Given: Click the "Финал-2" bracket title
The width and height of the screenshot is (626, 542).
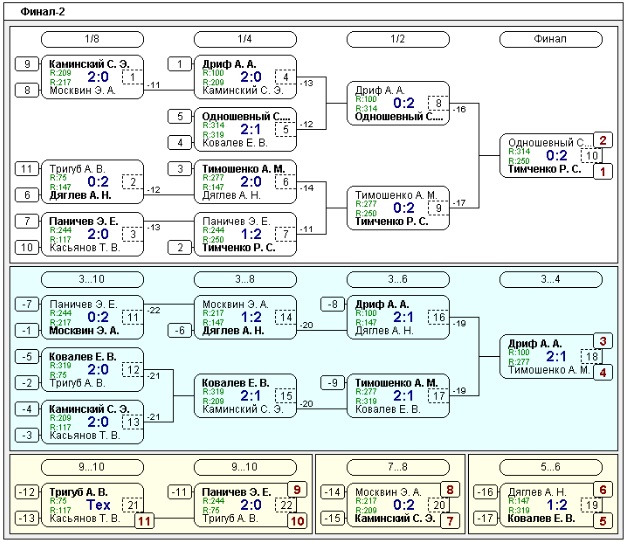Looking at the screenshot, I should pos(42,12).
